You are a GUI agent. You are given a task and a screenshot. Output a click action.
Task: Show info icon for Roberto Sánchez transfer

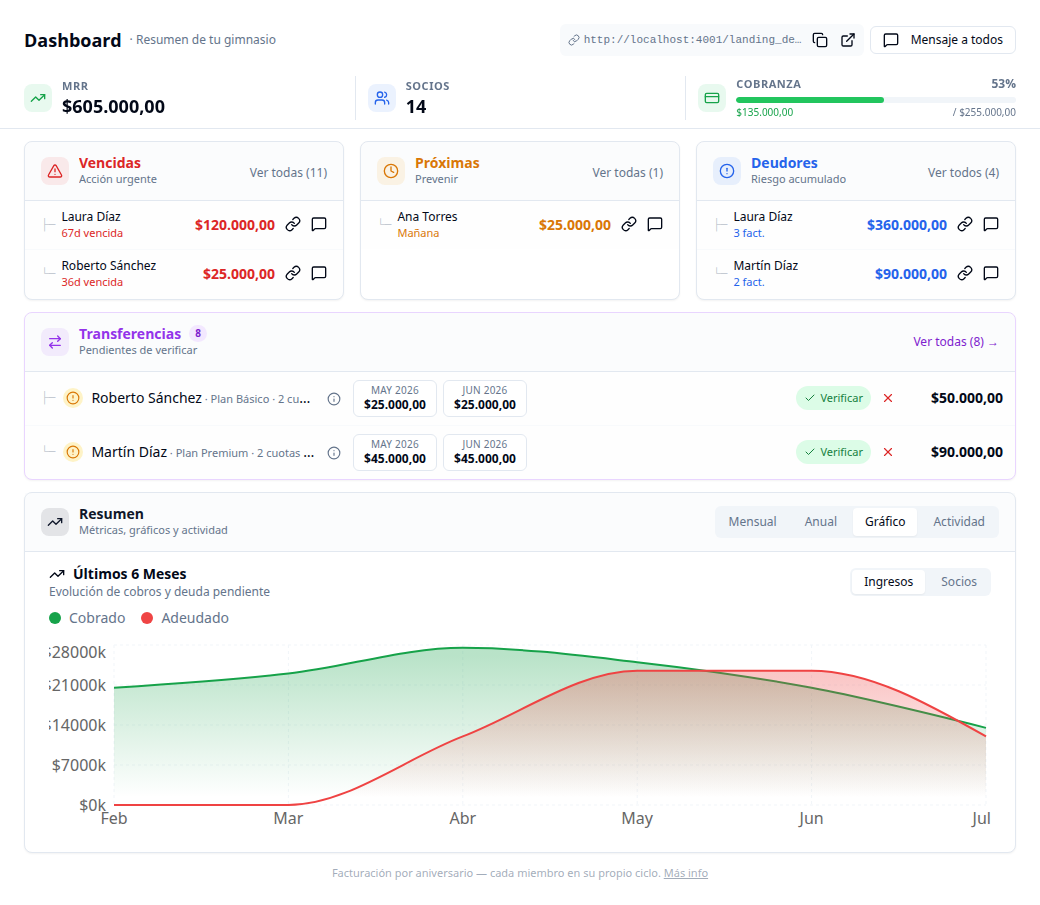pos(334,399)
